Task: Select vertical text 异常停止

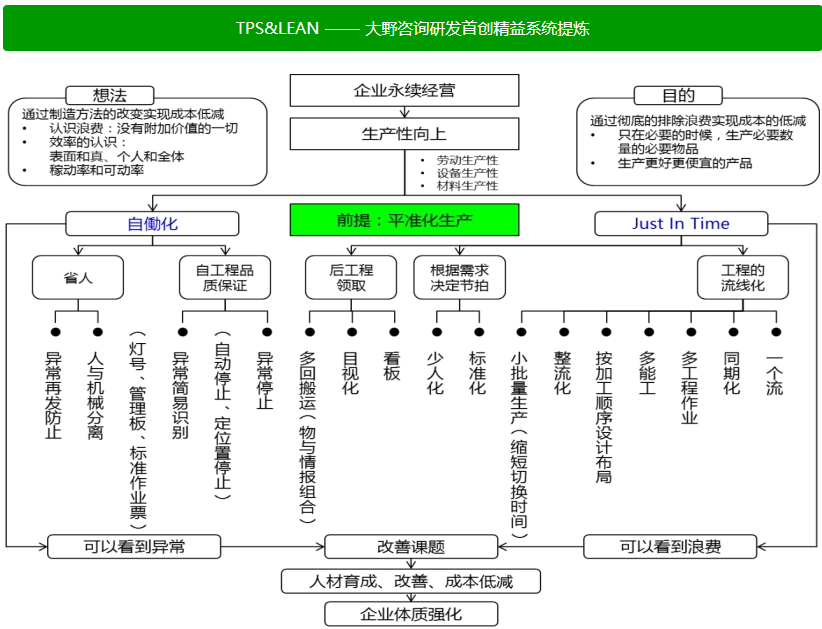Action: [x=265, y=380]
